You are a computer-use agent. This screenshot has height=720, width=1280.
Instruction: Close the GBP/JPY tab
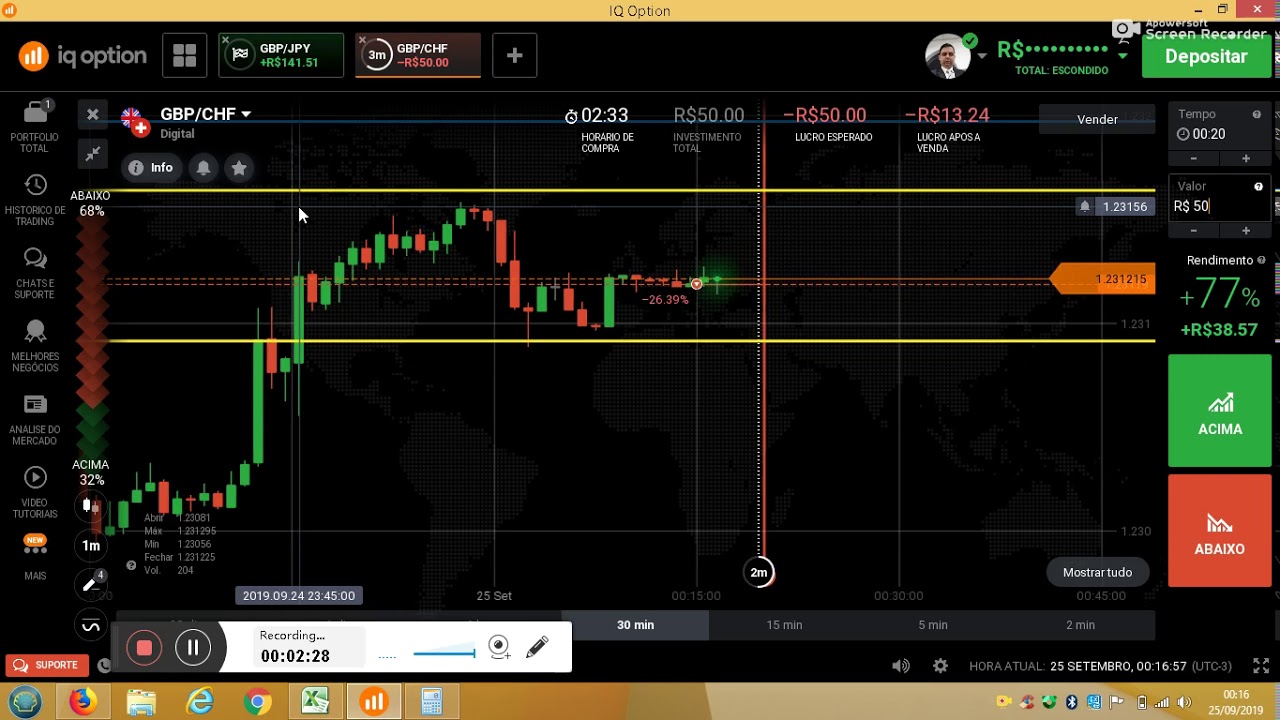click(226, 40)
